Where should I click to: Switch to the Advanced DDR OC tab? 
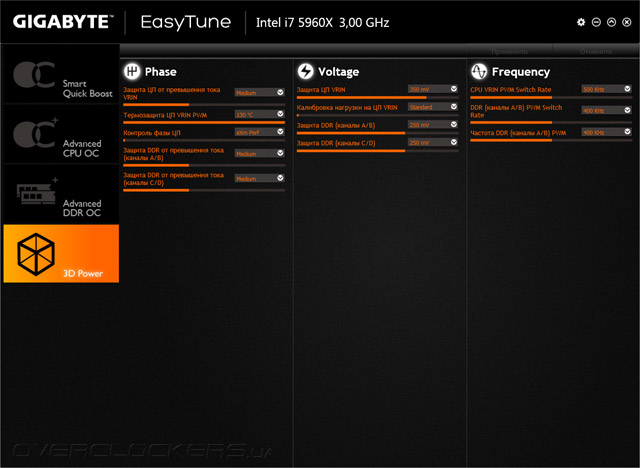pyautogui.click(x=61, y=194)
